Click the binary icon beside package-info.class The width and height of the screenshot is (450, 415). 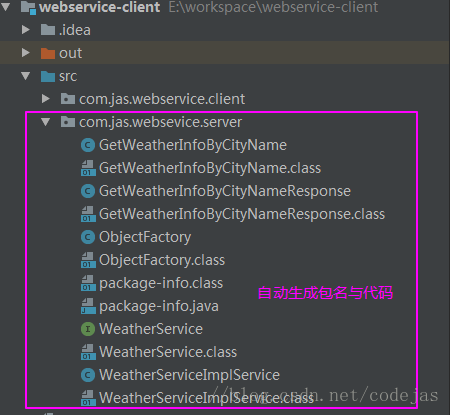point(88,283)
